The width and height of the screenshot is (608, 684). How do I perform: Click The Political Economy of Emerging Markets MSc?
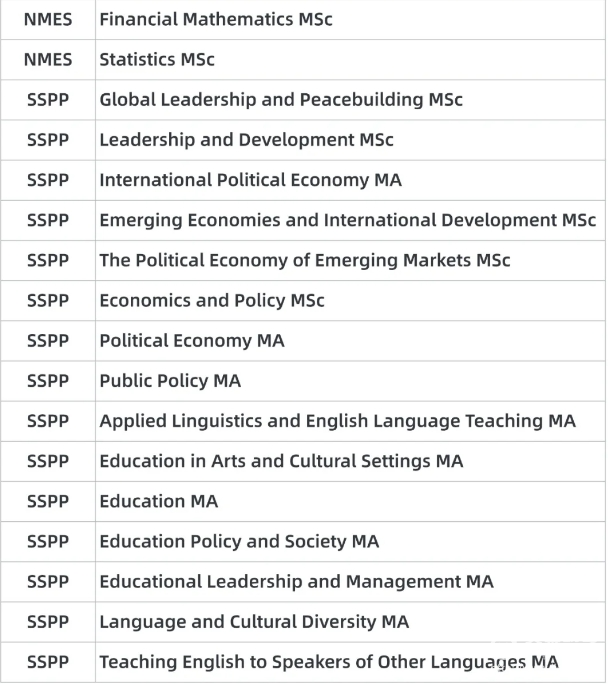[x=304, y=260]
